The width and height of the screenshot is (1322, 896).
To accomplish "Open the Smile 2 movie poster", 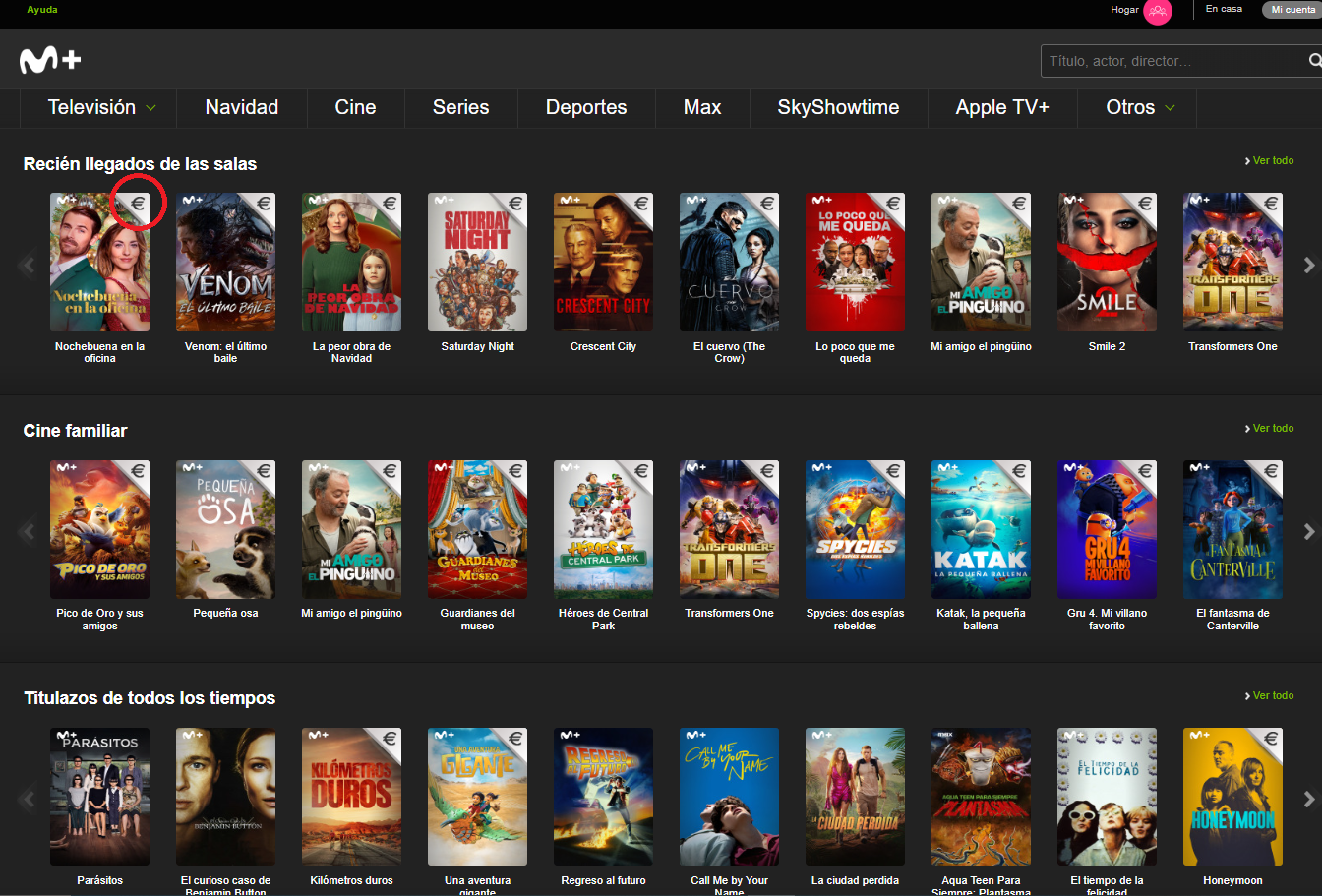I will (x=1107, y=262).
